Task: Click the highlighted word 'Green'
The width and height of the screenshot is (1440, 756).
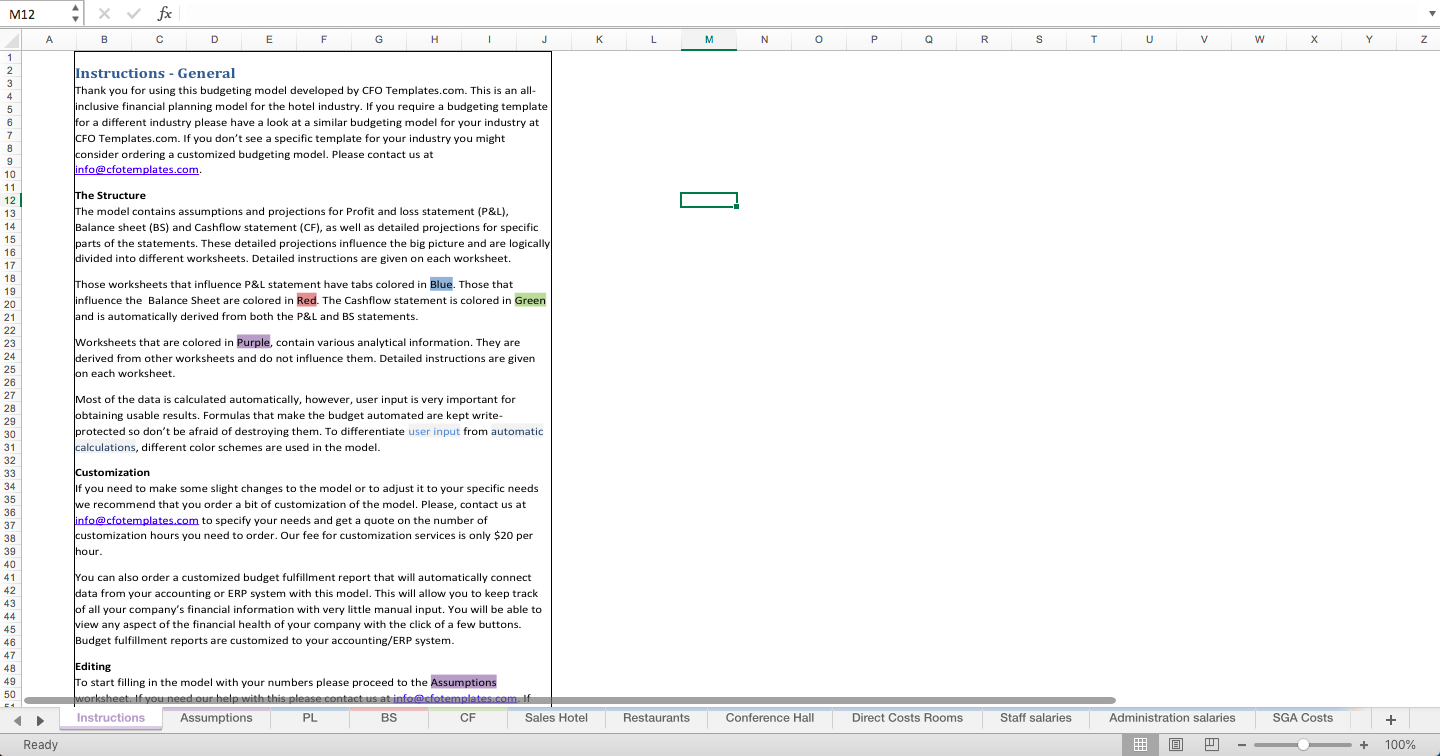Action: pyautogui.click(x=530, y=300)
